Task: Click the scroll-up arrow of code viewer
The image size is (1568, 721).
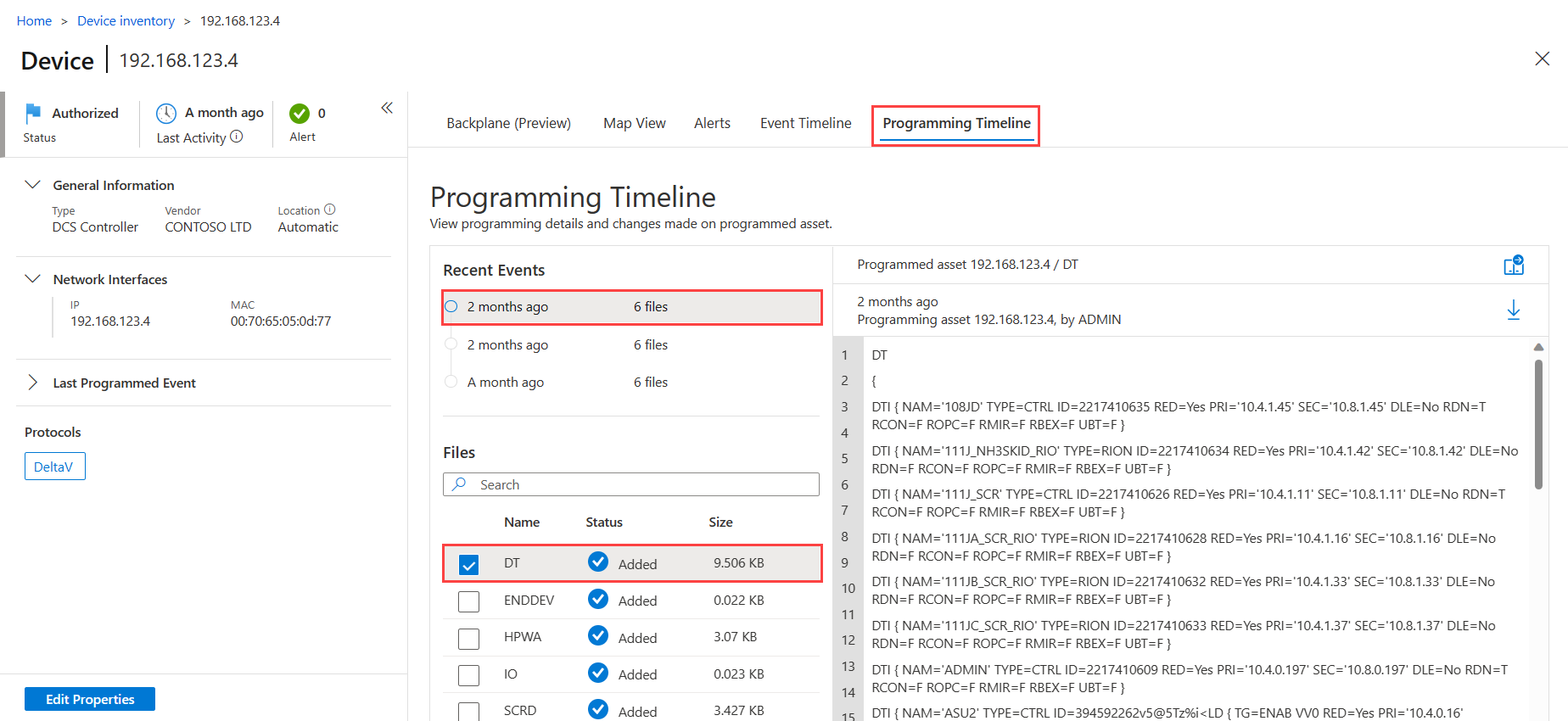Action: point(1538,347)
